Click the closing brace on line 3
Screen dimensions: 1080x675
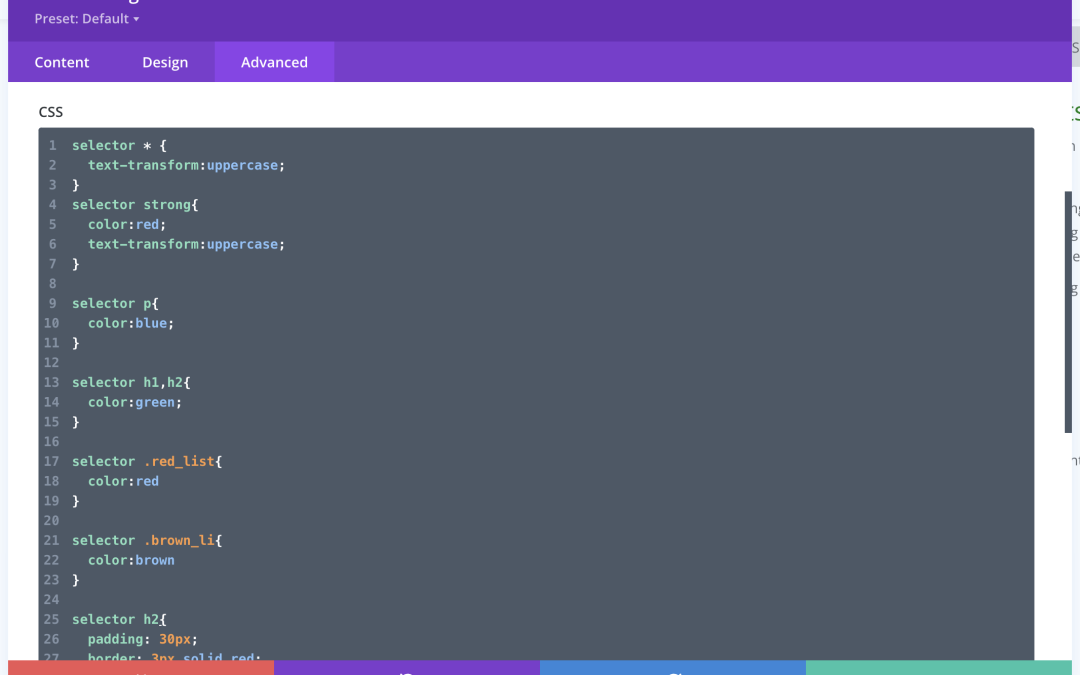pos(76,185)
